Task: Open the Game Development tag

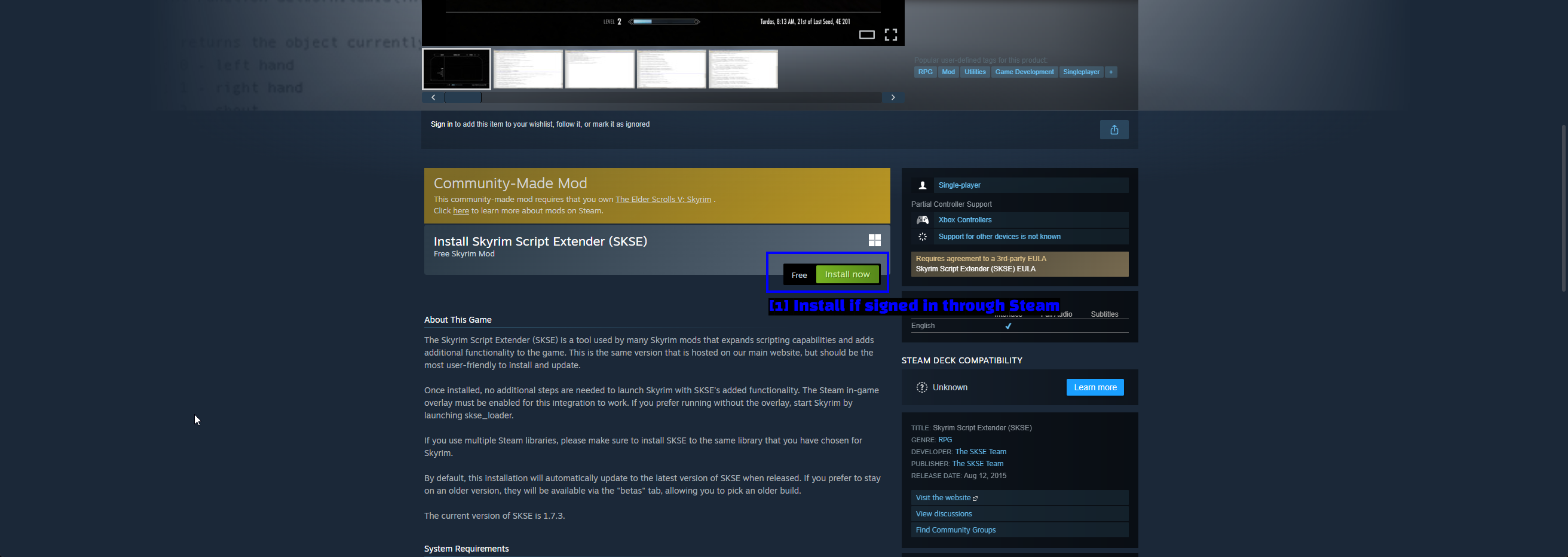Action: 1024,72
